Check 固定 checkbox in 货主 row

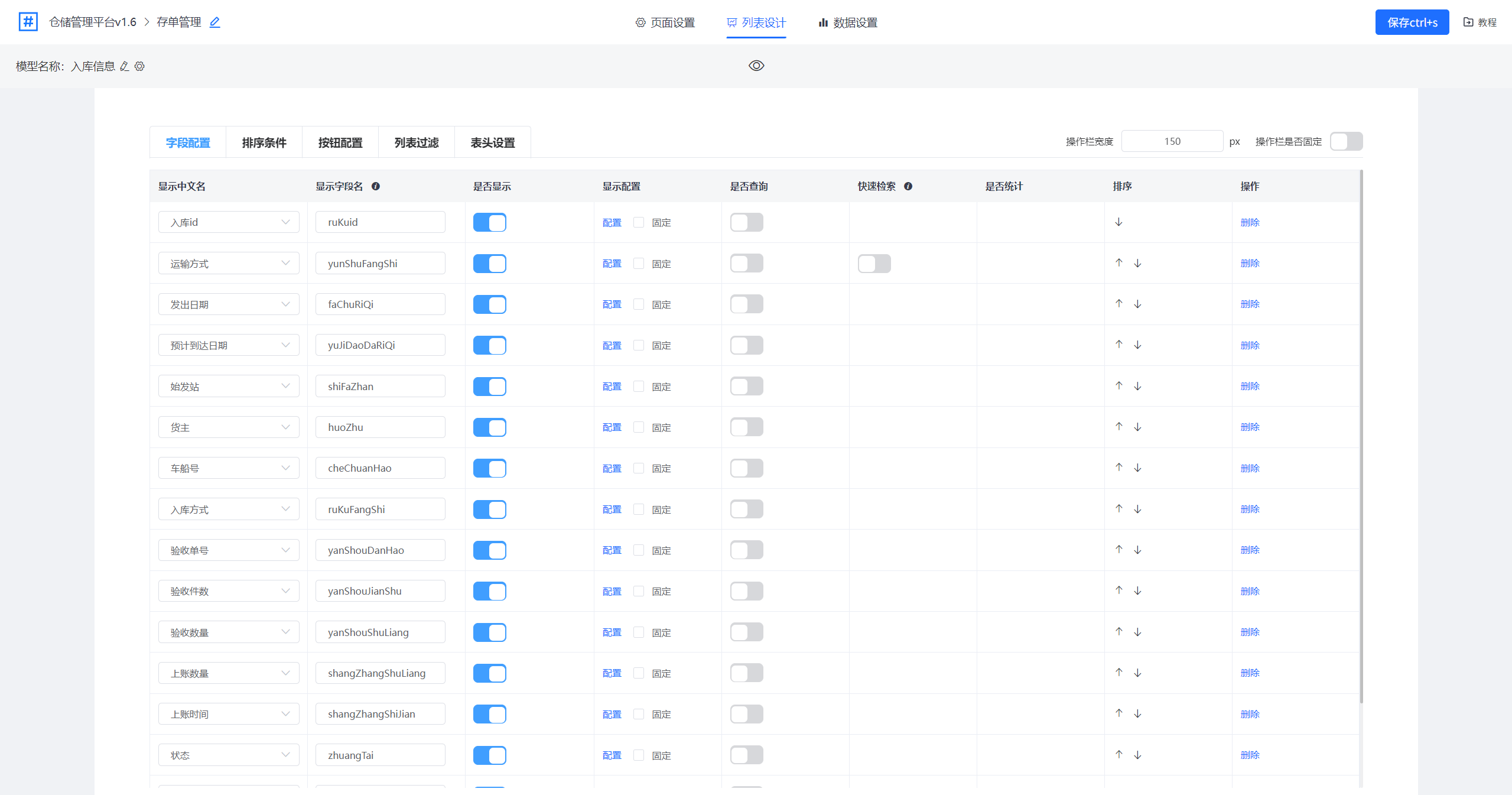[638, 427]
